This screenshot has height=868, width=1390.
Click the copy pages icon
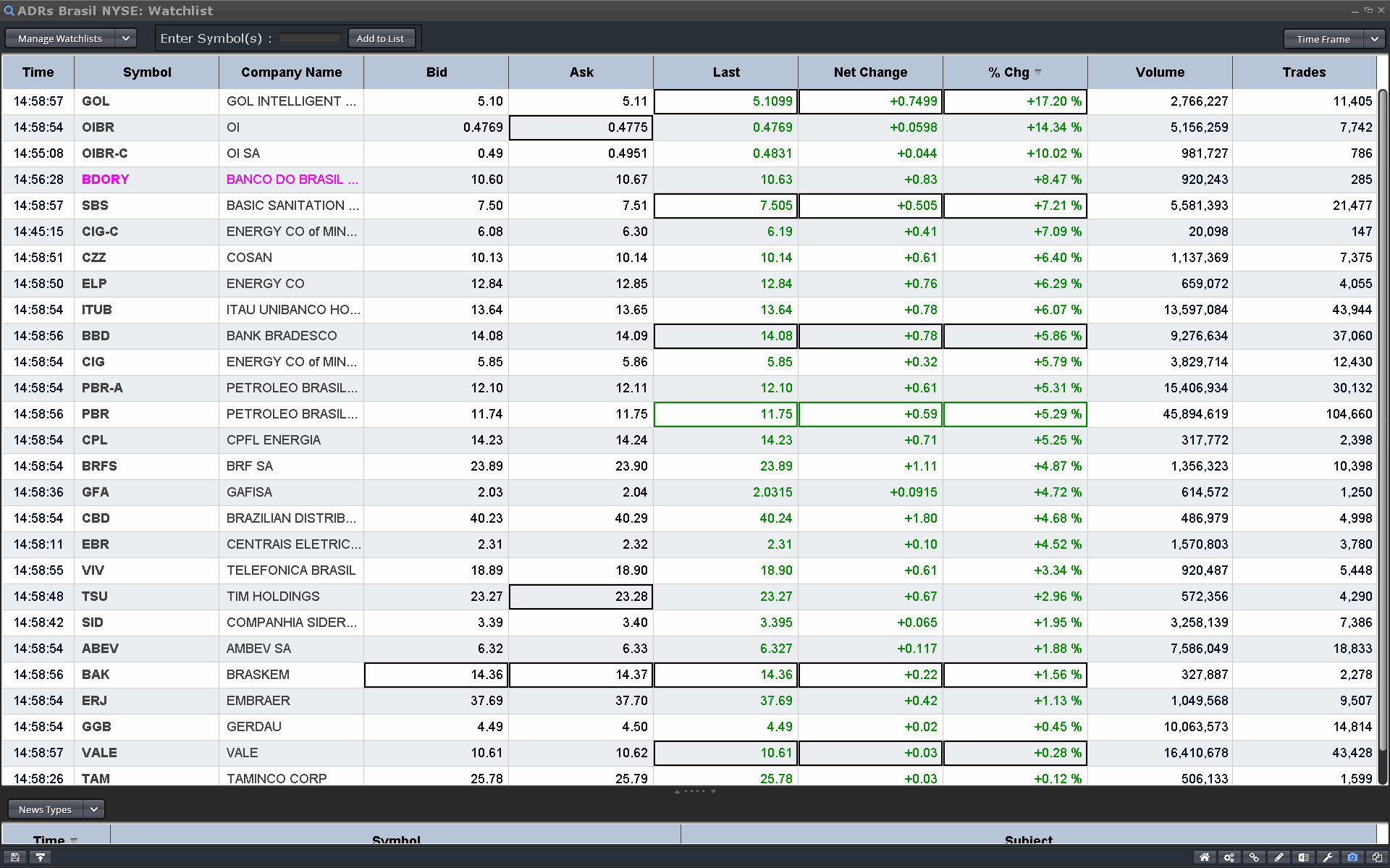click(1377, 857)
